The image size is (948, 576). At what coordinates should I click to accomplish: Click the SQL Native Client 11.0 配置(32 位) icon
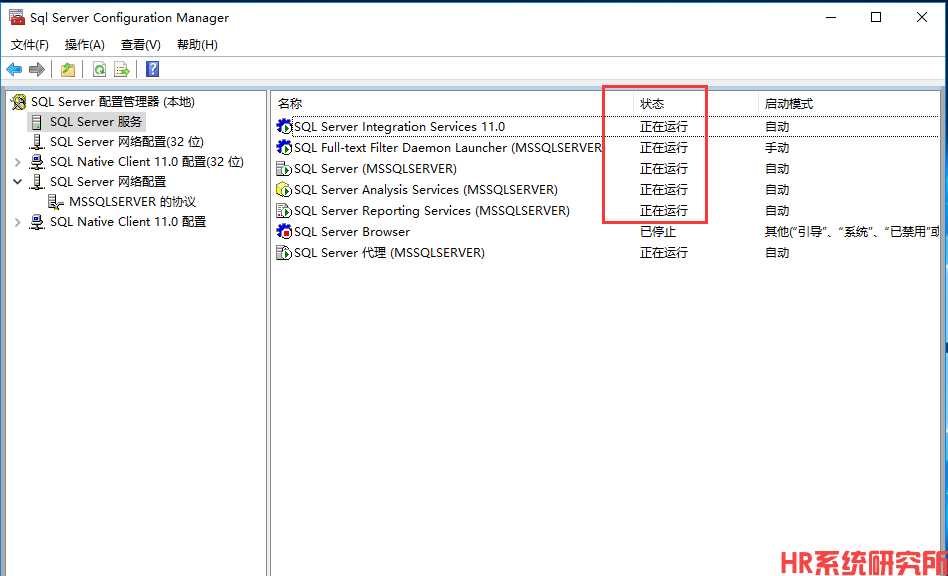(37, 162)
